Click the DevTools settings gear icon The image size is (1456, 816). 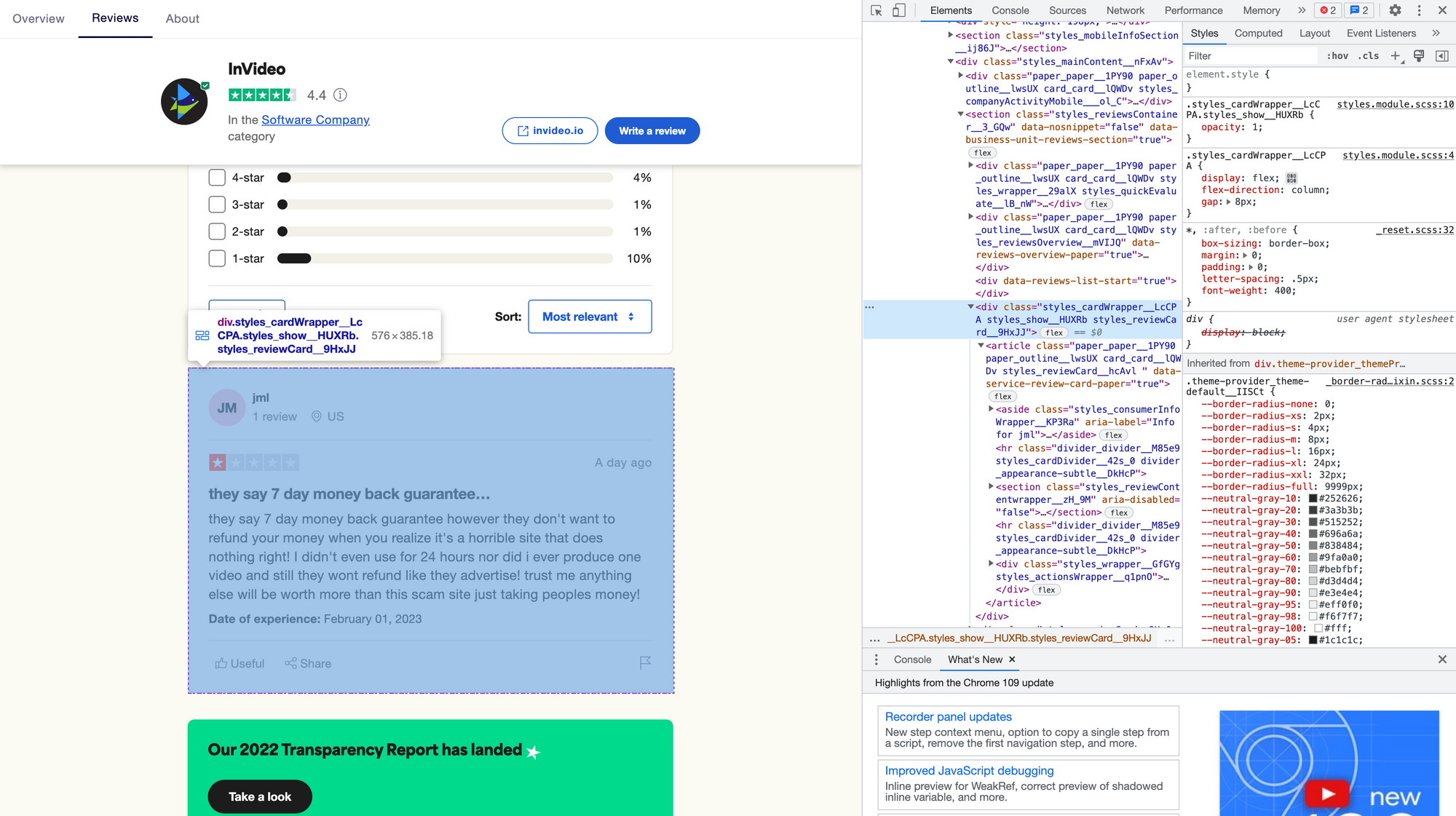click(x=1395, y=10)
